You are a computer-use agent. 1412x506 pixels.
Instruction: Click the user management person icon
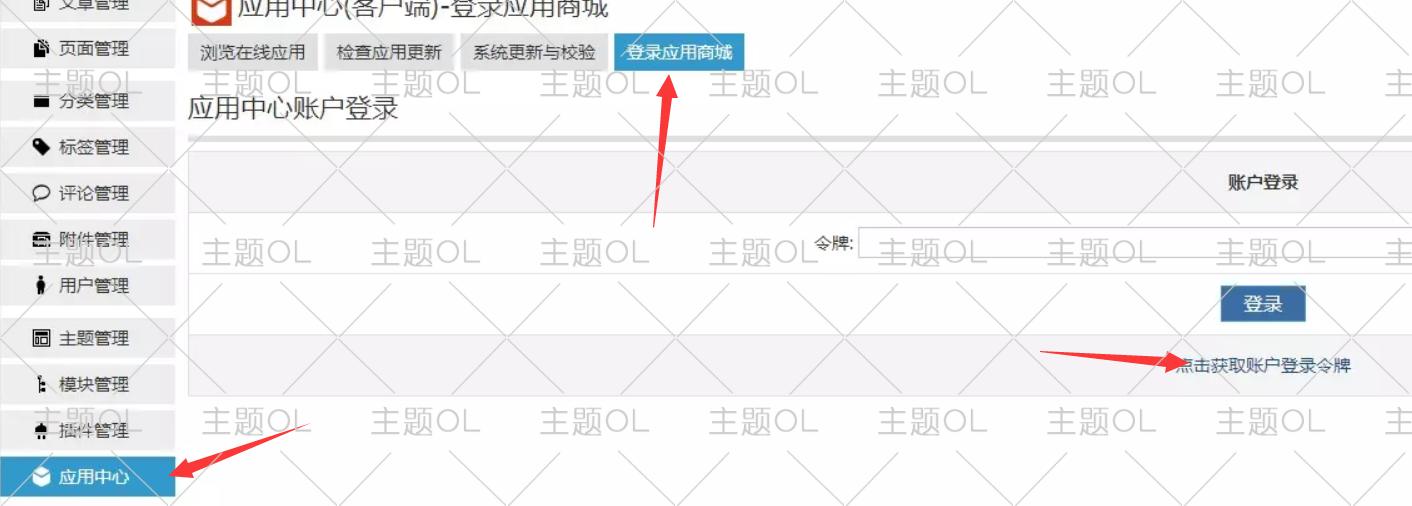tap(41, 285)
